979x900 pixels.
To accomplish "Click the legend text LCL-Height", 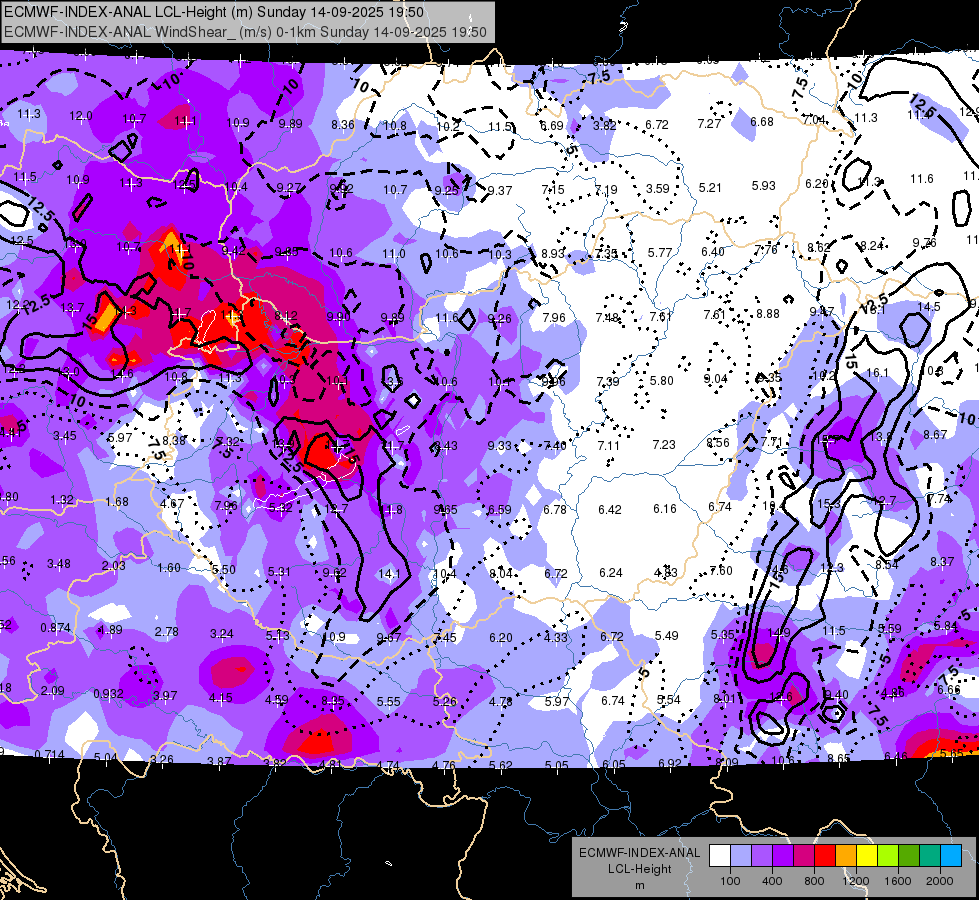I will coord(639,869).
